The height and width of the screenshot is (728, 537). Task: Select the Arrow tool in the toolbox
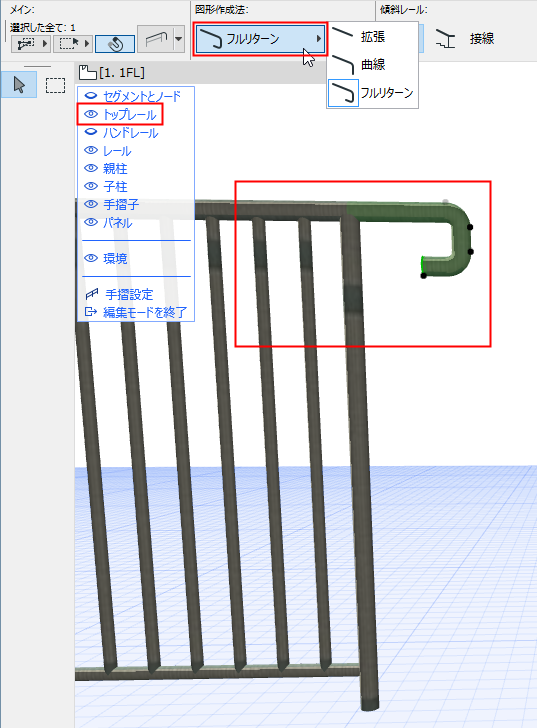click(19, 84)
